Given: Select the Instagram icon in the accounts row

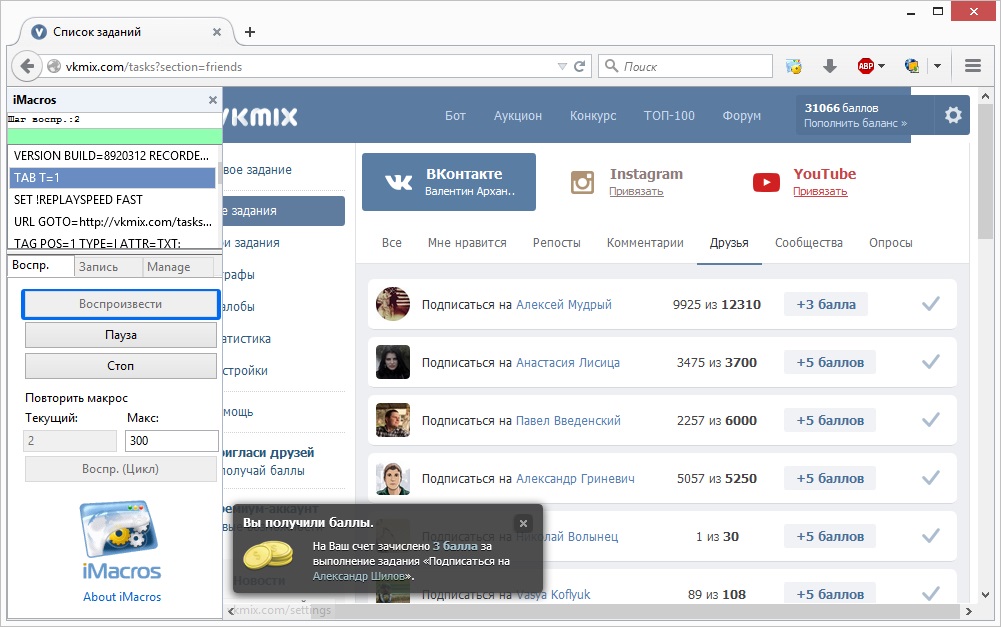Looking at the screenshot, I should [x=583, y=182].
